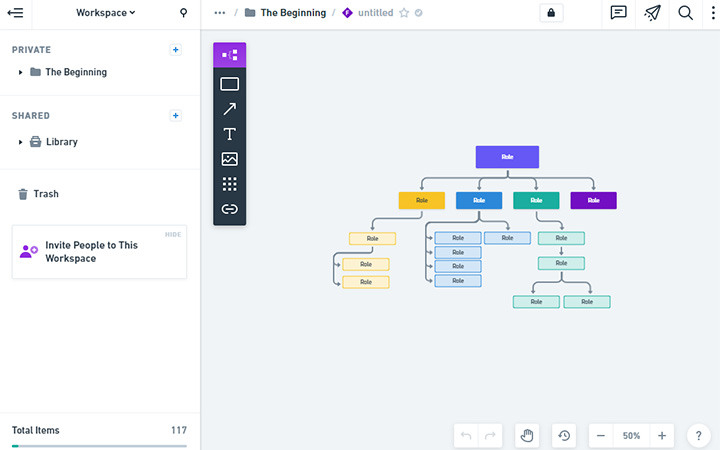Image resolution: width=720 pixels, height=450 pixels.
Task: Open the breadcrumb ellipsis menu
Action: click(220, 13)
